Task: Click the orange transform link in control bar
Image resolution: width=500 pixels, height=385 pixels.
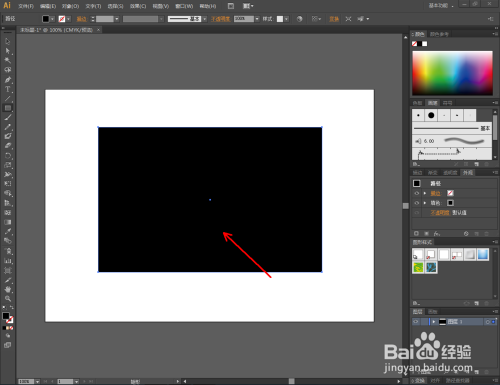Action: (x=334, y=19)
